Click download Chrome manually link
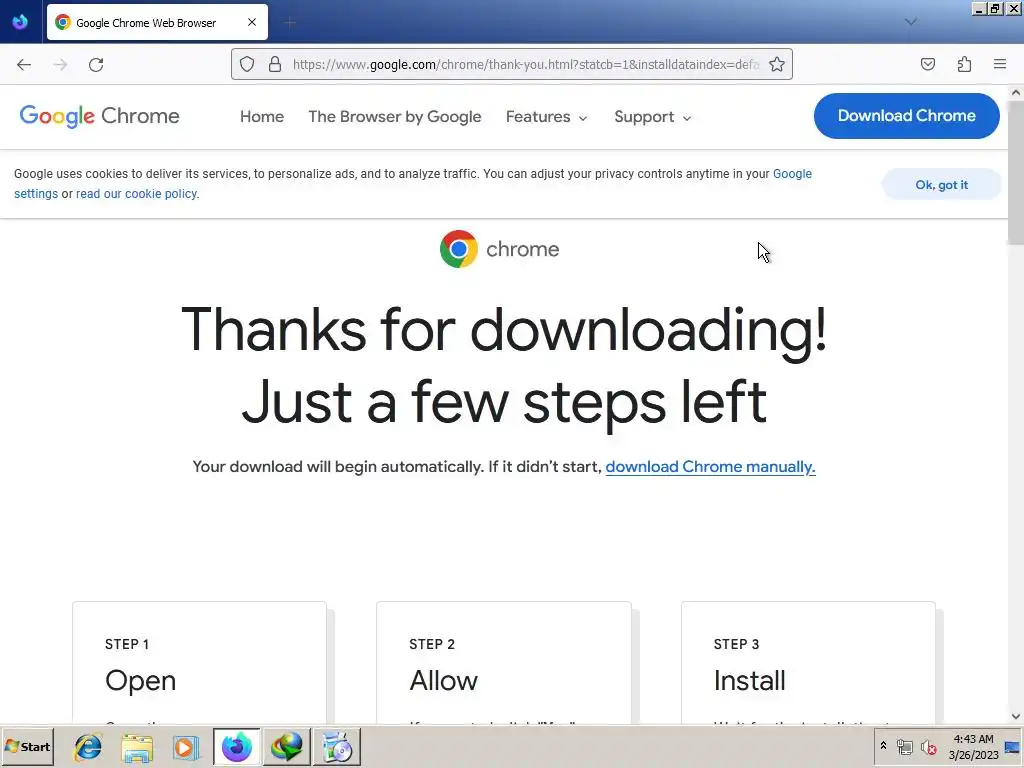The height and width of the screenshot is (768, 1024). (711, 467)
